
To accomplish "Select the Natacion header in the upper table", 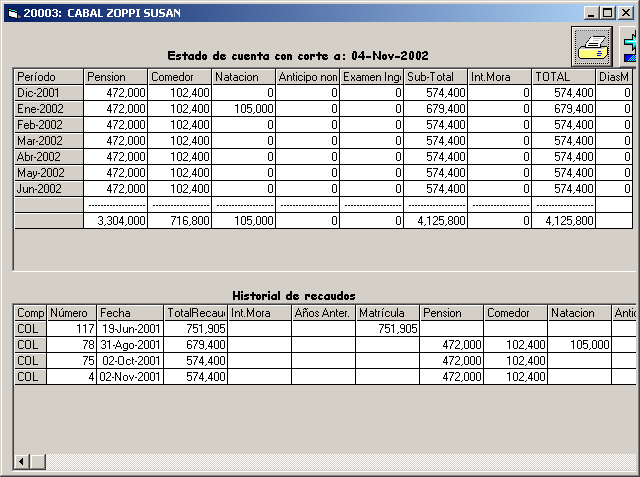I will tap(243, 77).
